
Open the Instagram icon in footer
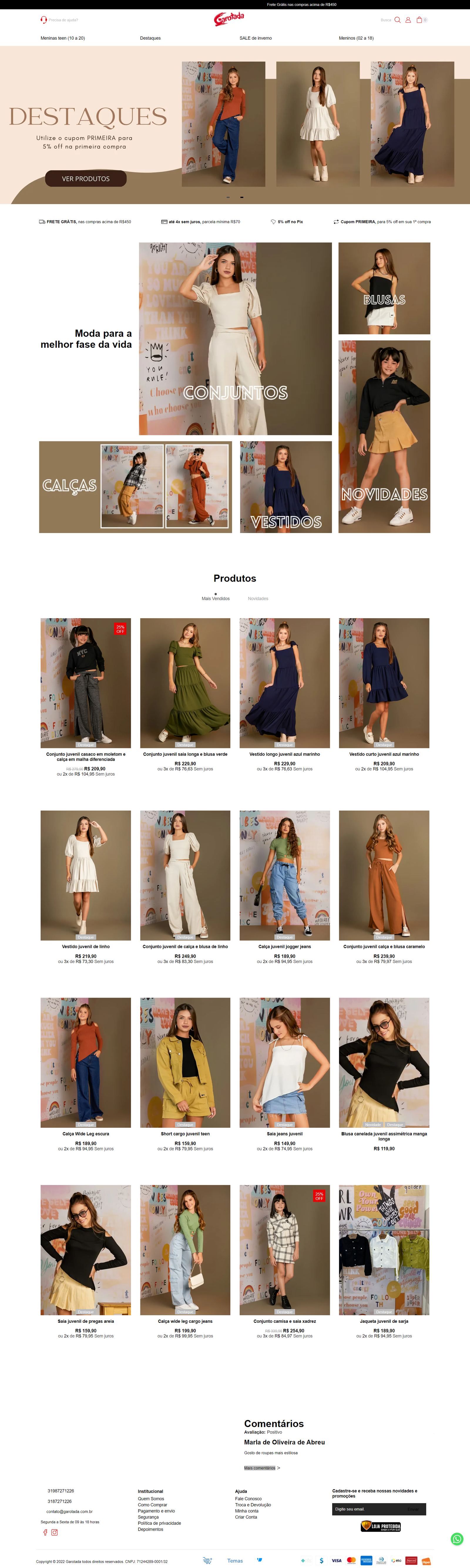tap(54, 1532)
